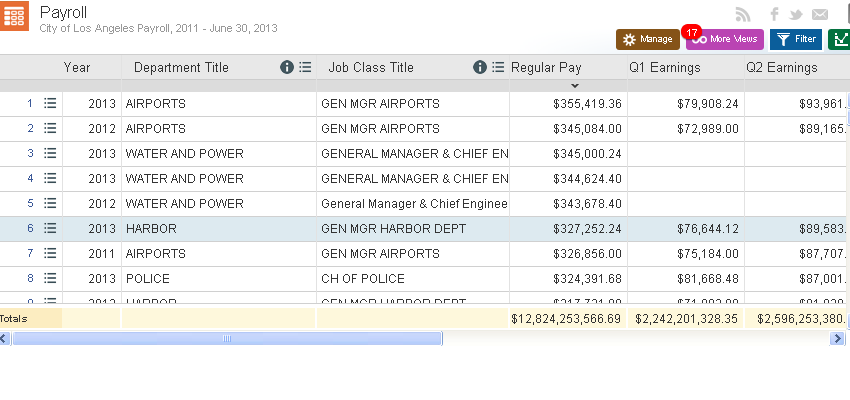Click the orange dataset grid icon
Image resolution: width=850 pixels, height=400 pixels.
[x=14, y=16]
